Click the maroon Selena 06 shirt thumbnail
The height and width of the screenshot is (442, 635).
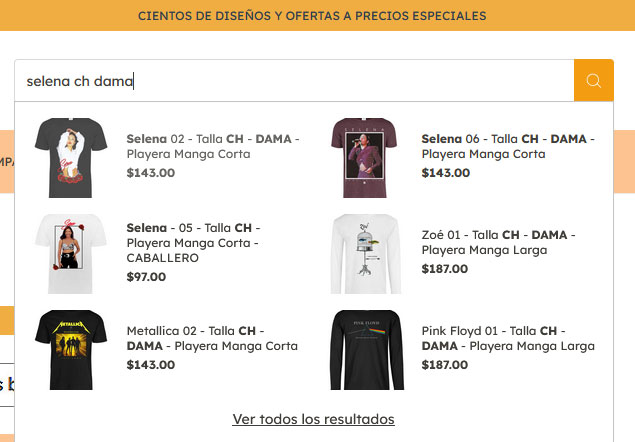[365, 158]
